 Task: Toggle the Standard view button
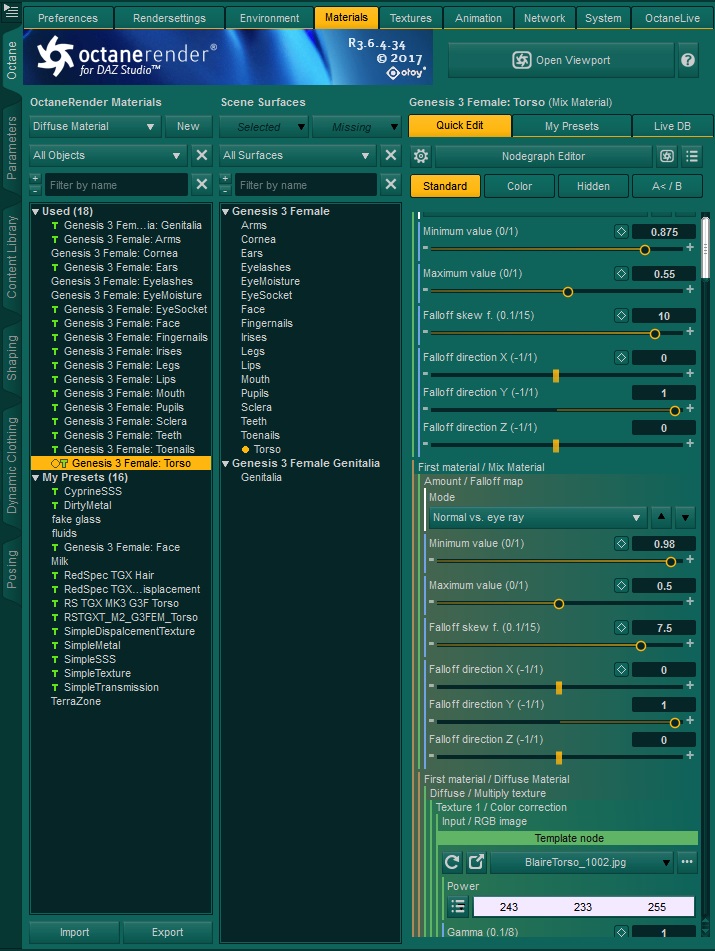(x=445, y=186)
